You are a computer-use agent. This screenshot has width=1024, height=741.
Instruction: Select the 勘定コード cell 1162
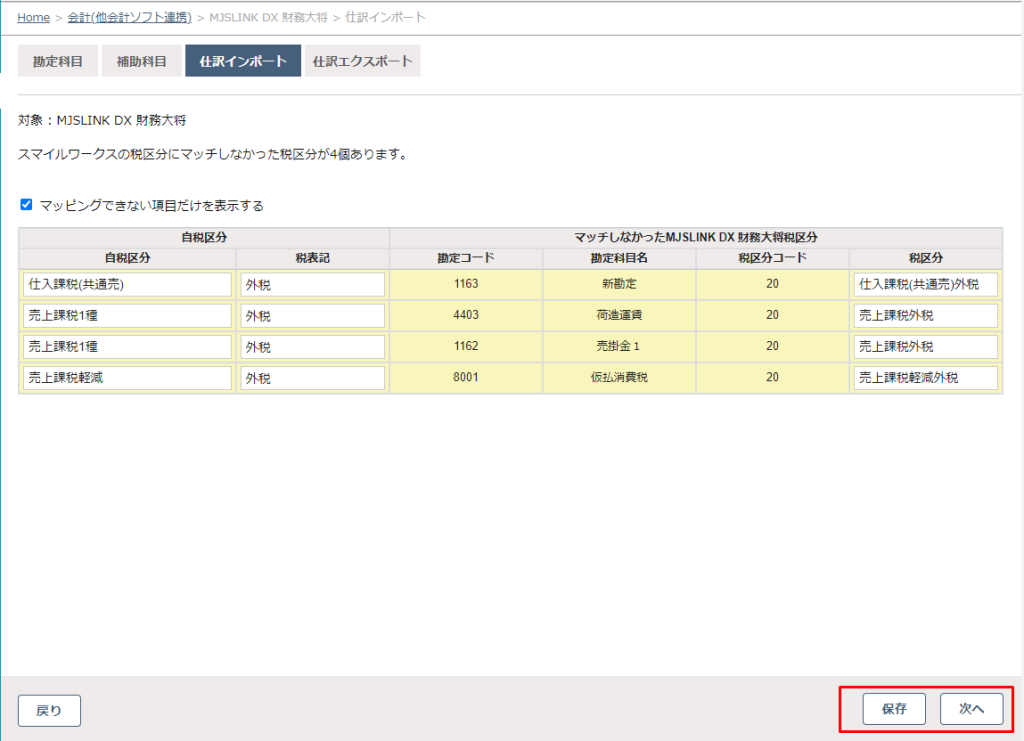(466, 346)
